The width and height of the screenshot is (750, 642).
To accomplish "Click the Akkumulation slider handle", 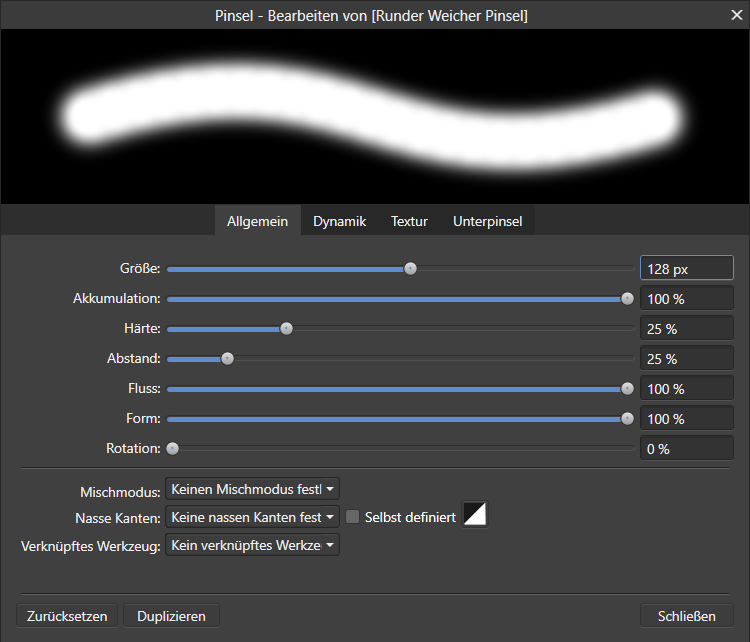I will tap(627, 299).
